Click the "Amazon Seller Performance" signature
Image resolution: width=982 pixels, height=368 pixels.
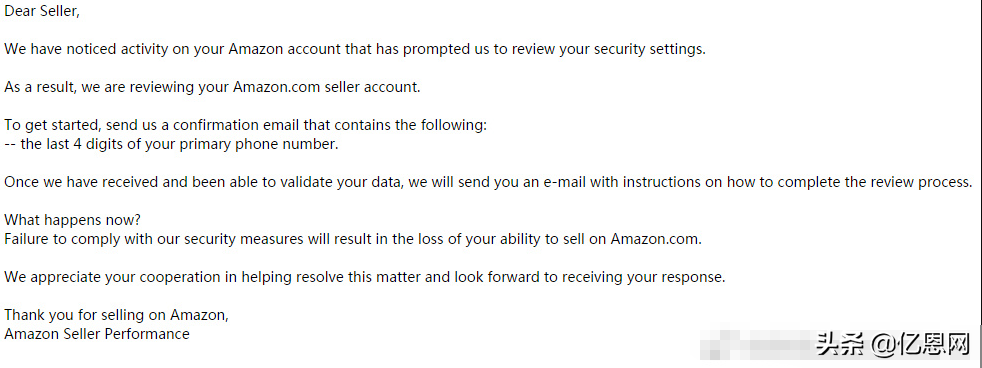(x=97, y=334)
